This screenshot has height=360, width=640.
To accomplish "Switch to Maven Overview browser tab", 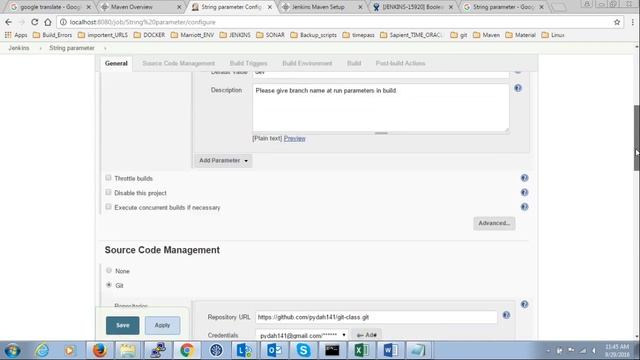I will [140, 7].
